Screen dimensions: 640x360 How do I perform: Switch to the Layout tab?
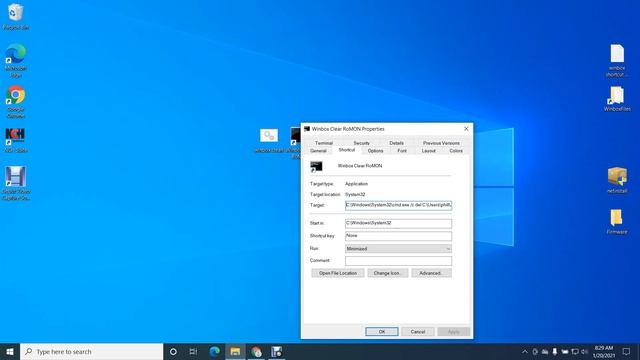429,151
